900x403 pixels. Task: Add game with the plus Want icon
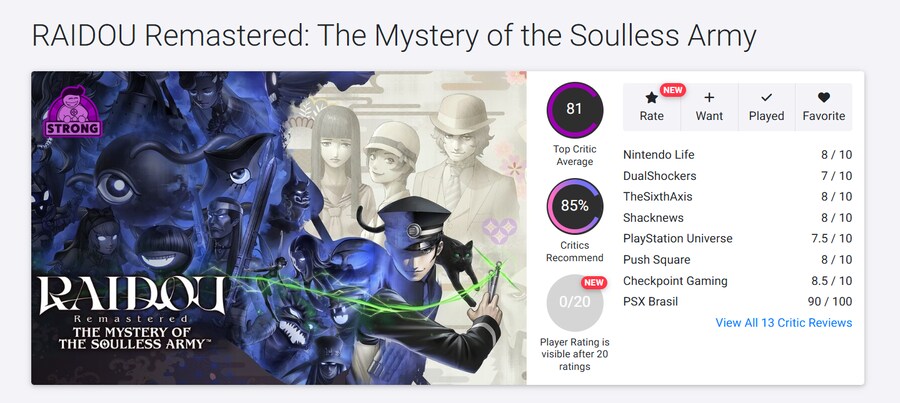point(709,98)
